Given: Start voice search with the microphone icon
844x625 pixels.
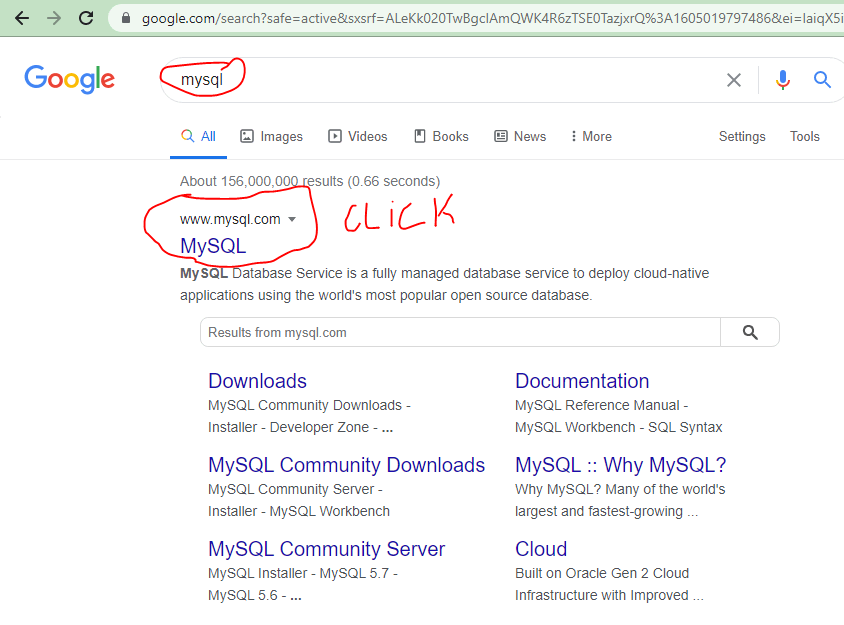Looking at the screenshot, I should click(x=783, y=80).
